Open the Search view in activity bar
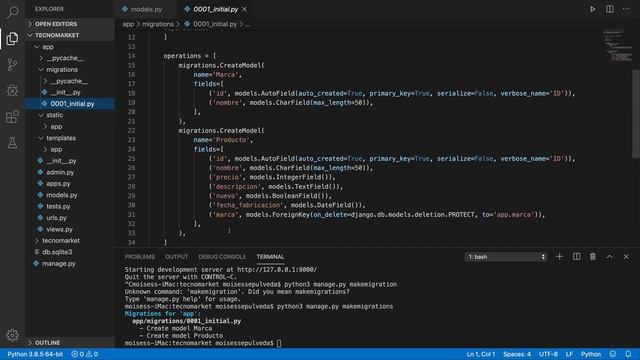 tap(12, 12)
